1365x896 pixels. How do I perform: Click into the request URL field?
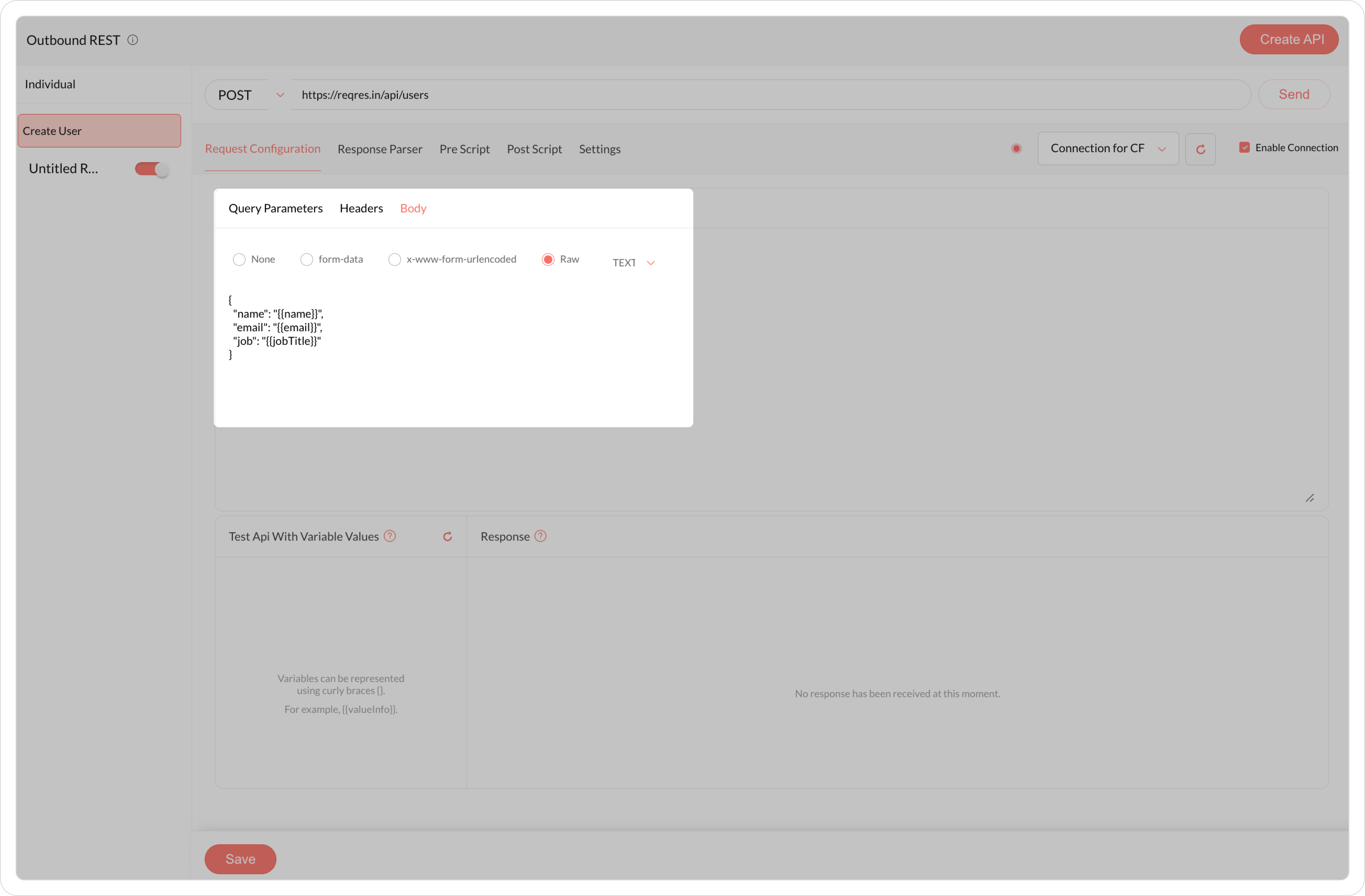coord(768,95)
